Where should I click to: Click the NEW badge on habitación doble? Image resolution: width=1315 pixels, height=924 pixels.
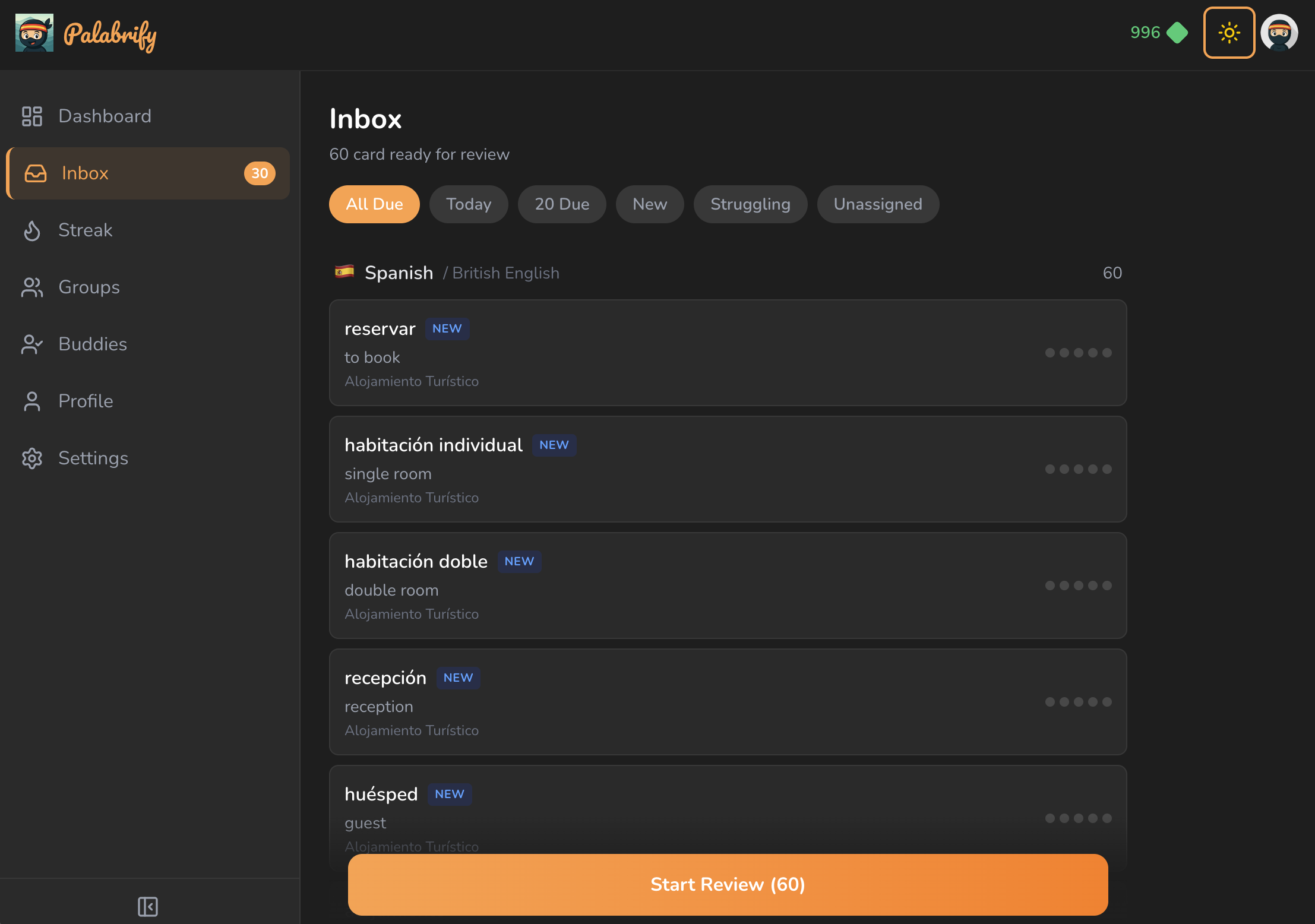519,561
